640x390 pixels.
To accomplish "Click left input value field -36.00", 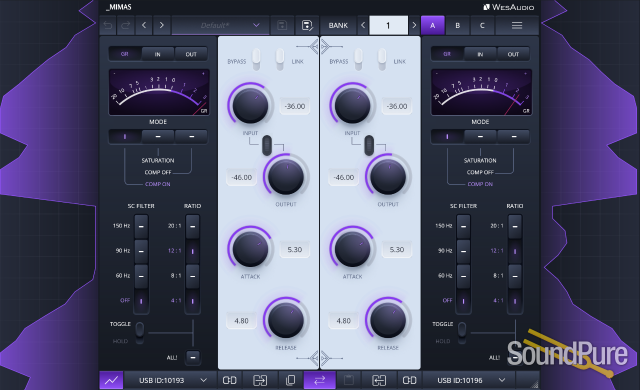I will coord(295,106).
